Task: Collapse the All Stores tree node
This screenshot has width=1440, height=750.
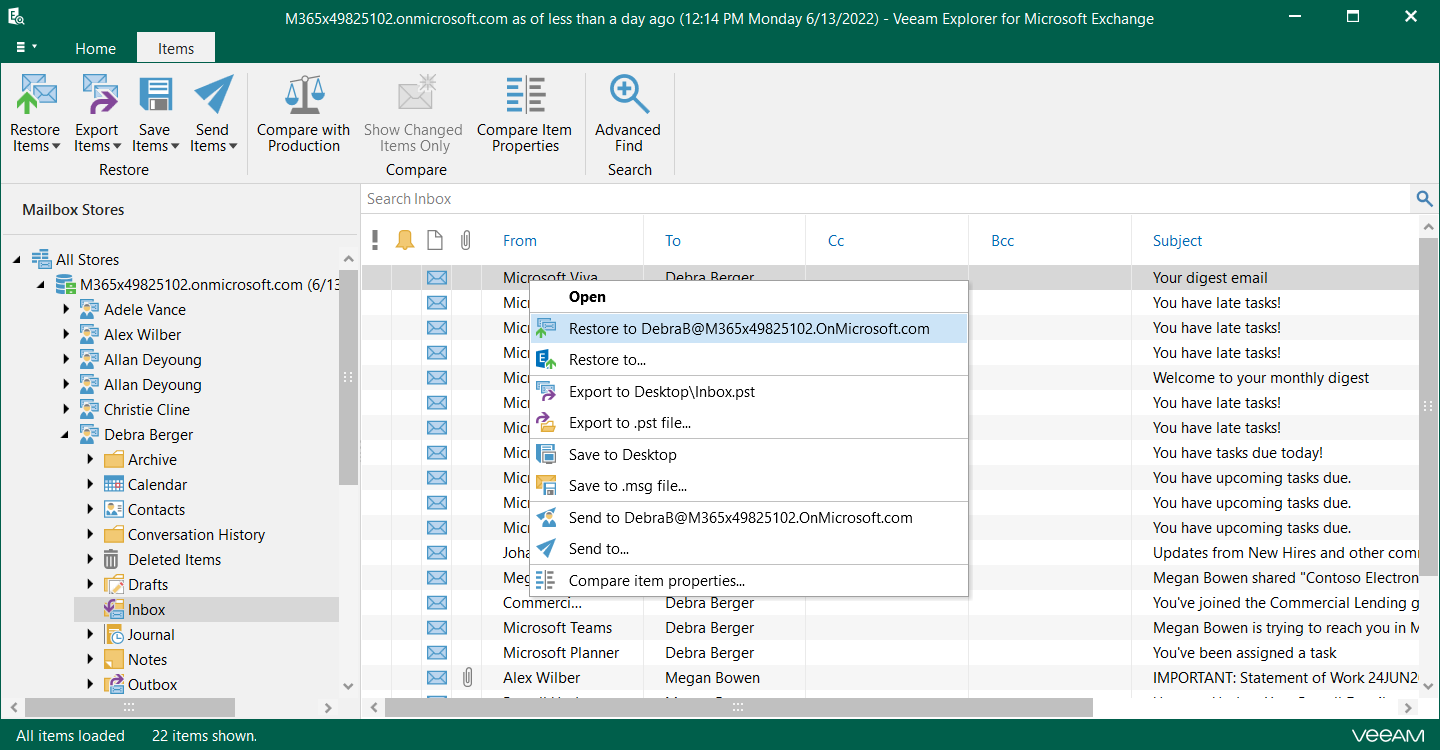Action: click(x=18, y=260)
